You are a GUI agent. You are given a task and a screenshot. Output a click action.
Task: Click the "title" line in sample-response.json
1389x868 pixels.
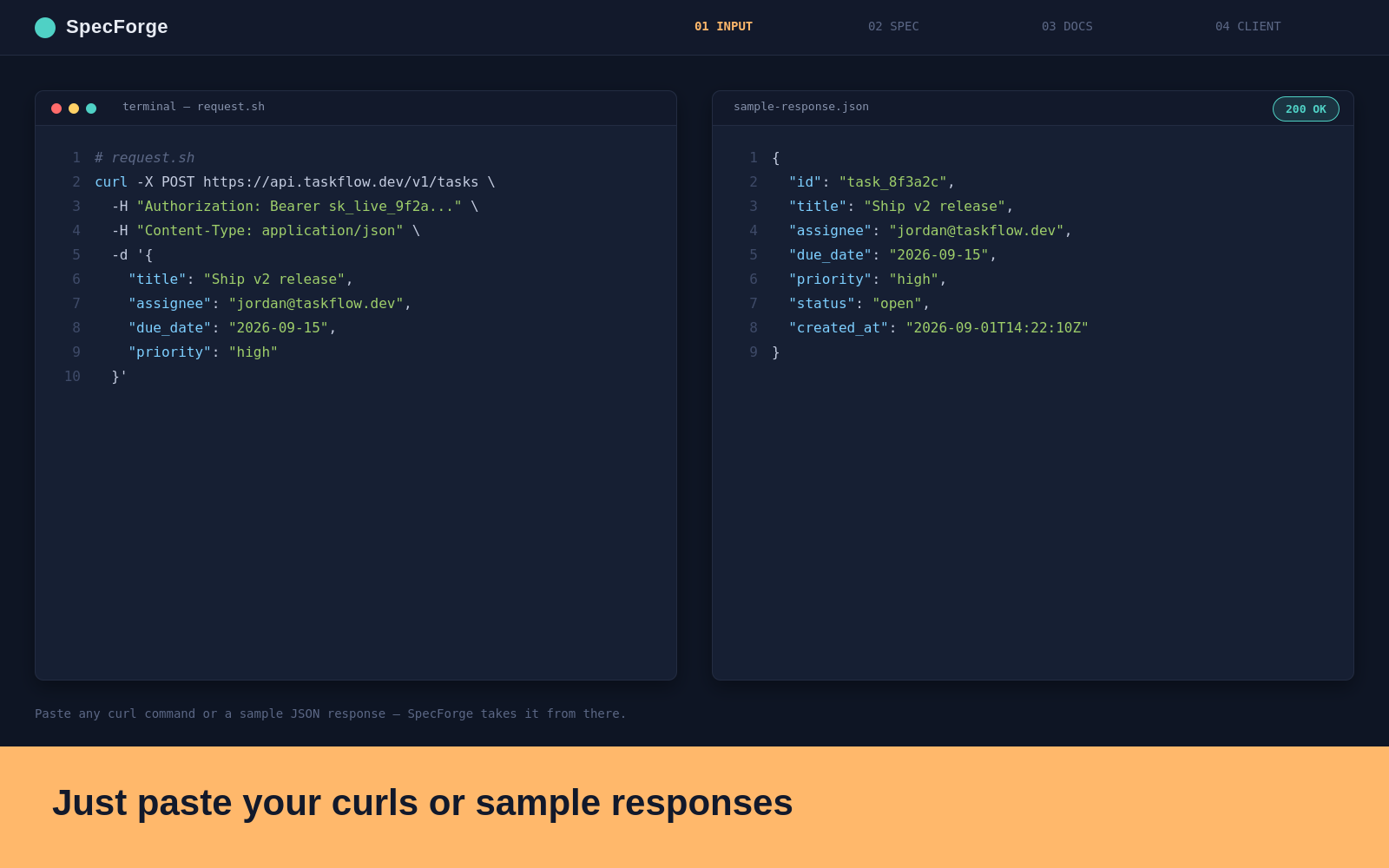pos(901,207)
